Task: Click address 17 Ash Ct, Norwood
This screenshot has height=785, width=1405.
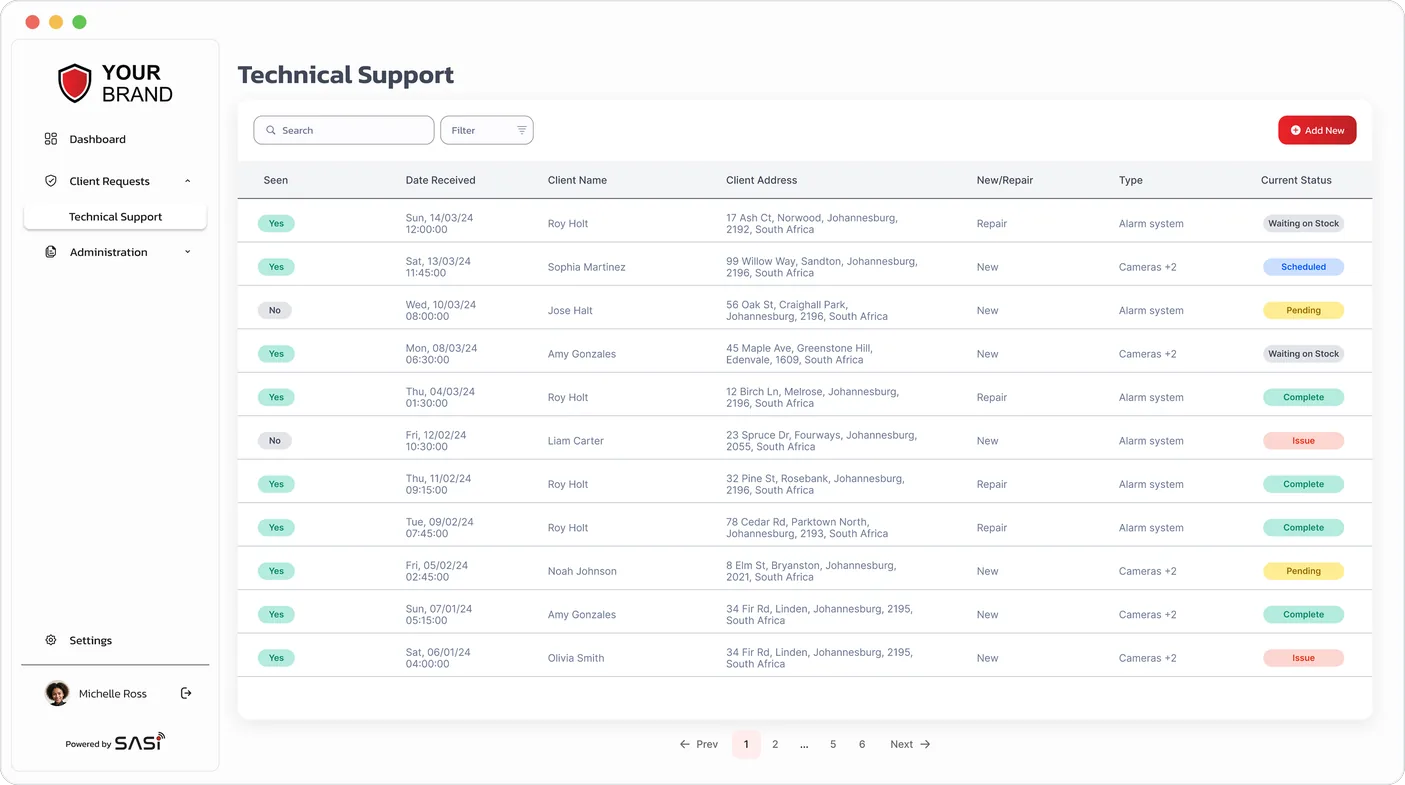Action: point(812,223)
